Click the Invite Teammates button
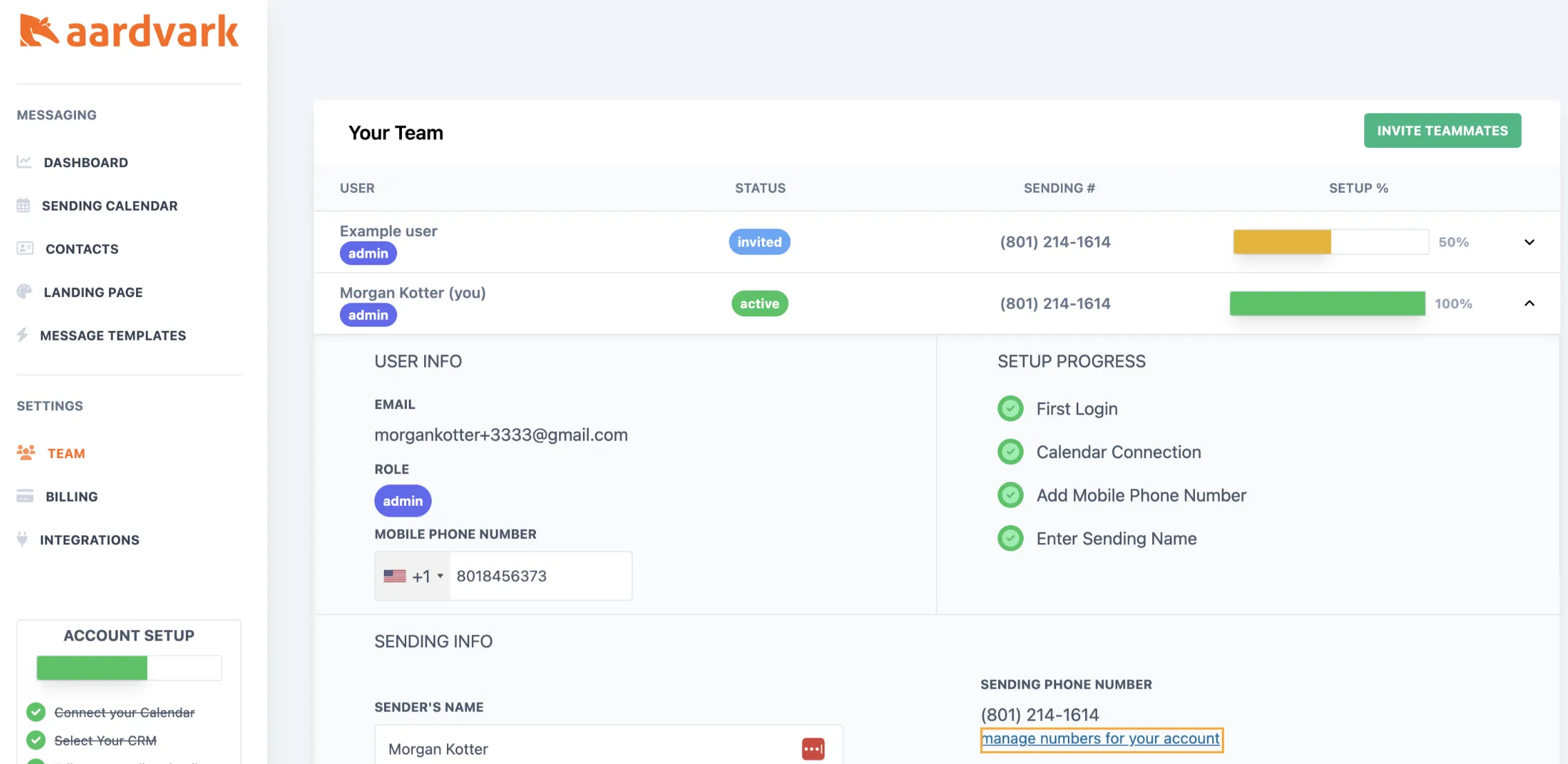 pos(1442,131)
